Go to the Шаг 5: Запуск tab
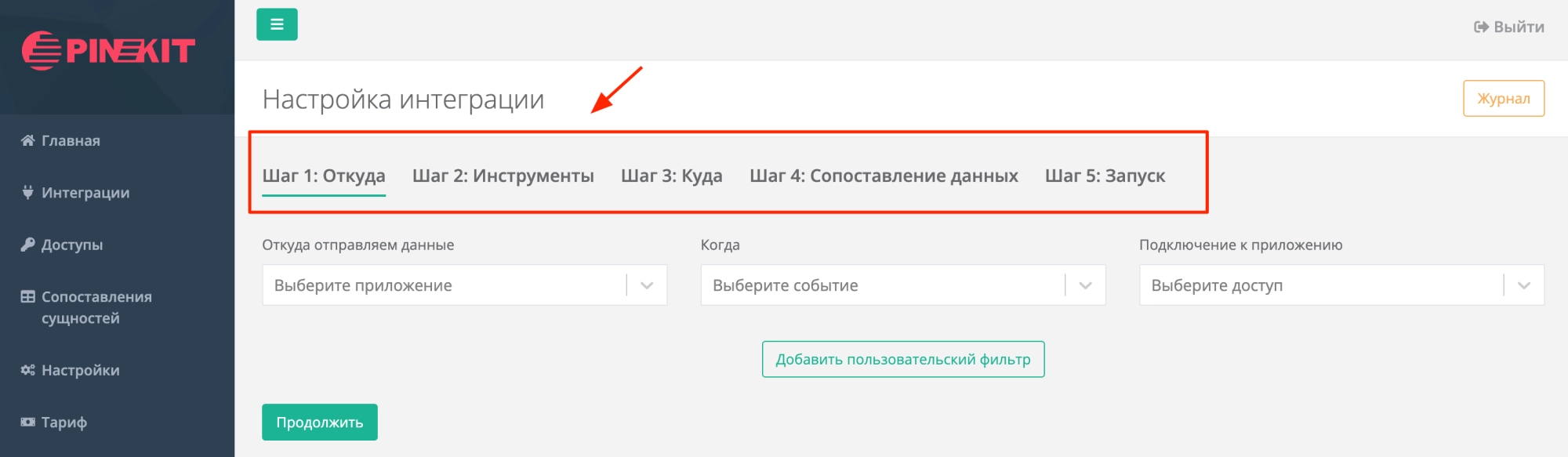The height and width of the screenshot is (457, 1568). (1105, 176)
